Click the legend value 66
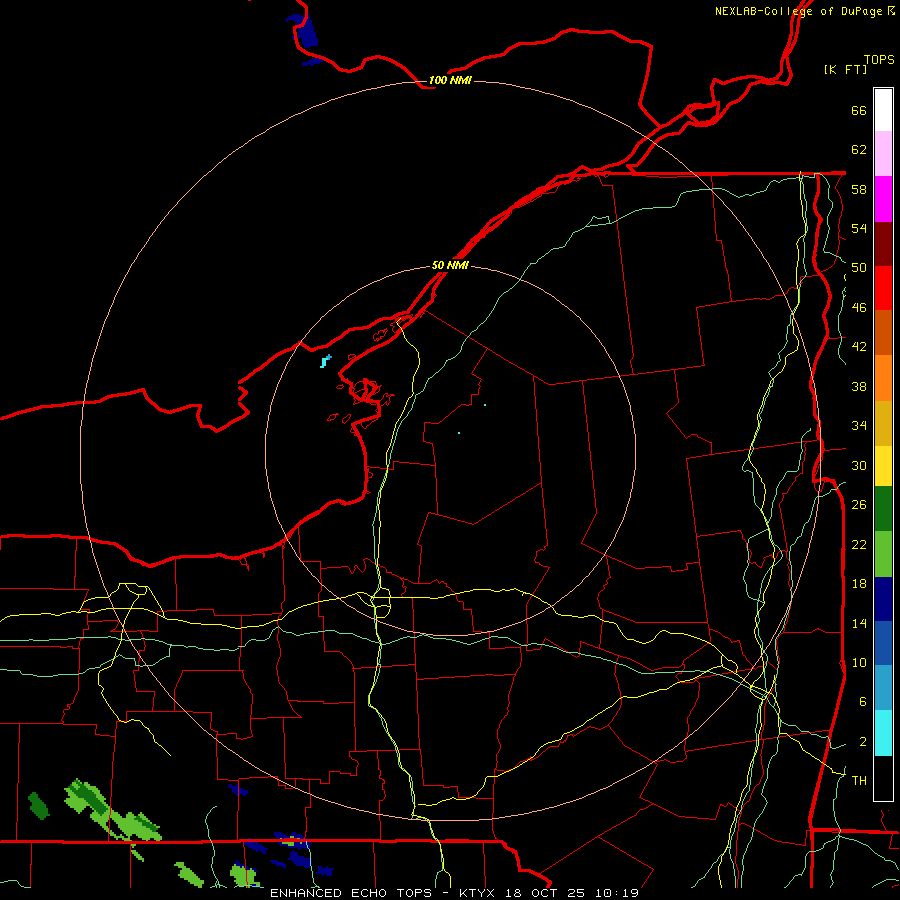The width and height of the screenshot is (900, 900). coord(859,110)
